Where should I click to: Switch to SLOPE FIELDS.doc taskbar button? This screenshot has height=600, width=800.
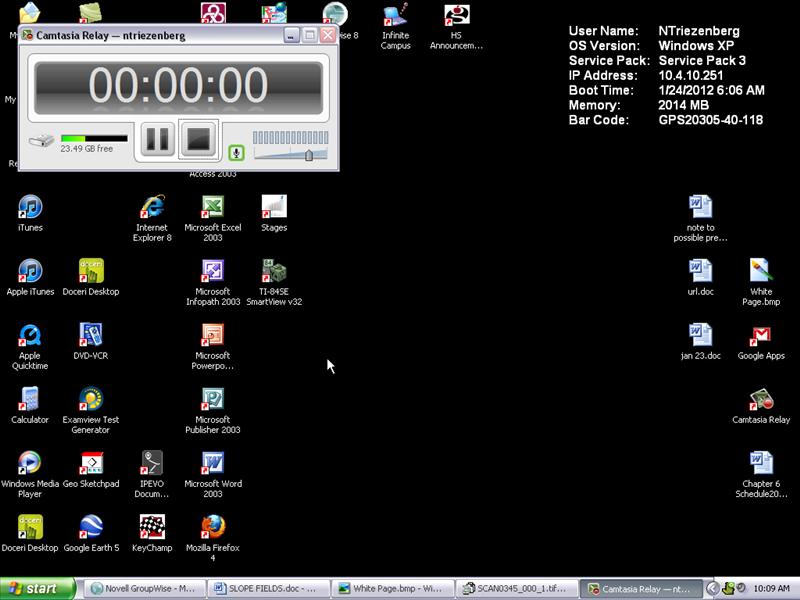pos(268,588)
